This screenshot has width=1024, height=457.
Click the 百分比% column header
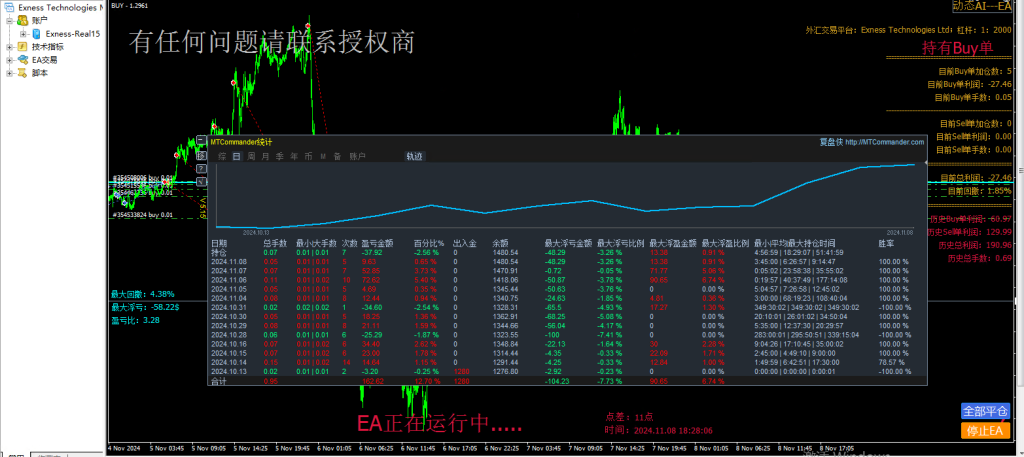tap(428, 243)
